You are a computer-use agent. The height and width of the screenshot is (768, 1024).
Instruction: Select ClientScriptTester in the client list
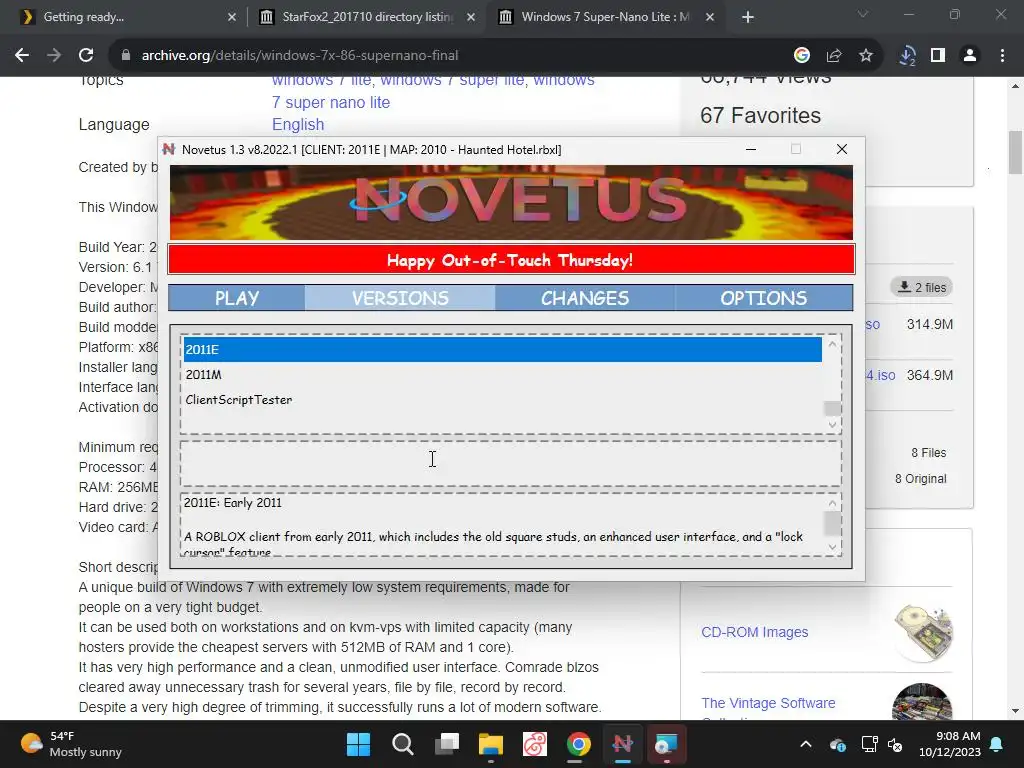[502, 400]
